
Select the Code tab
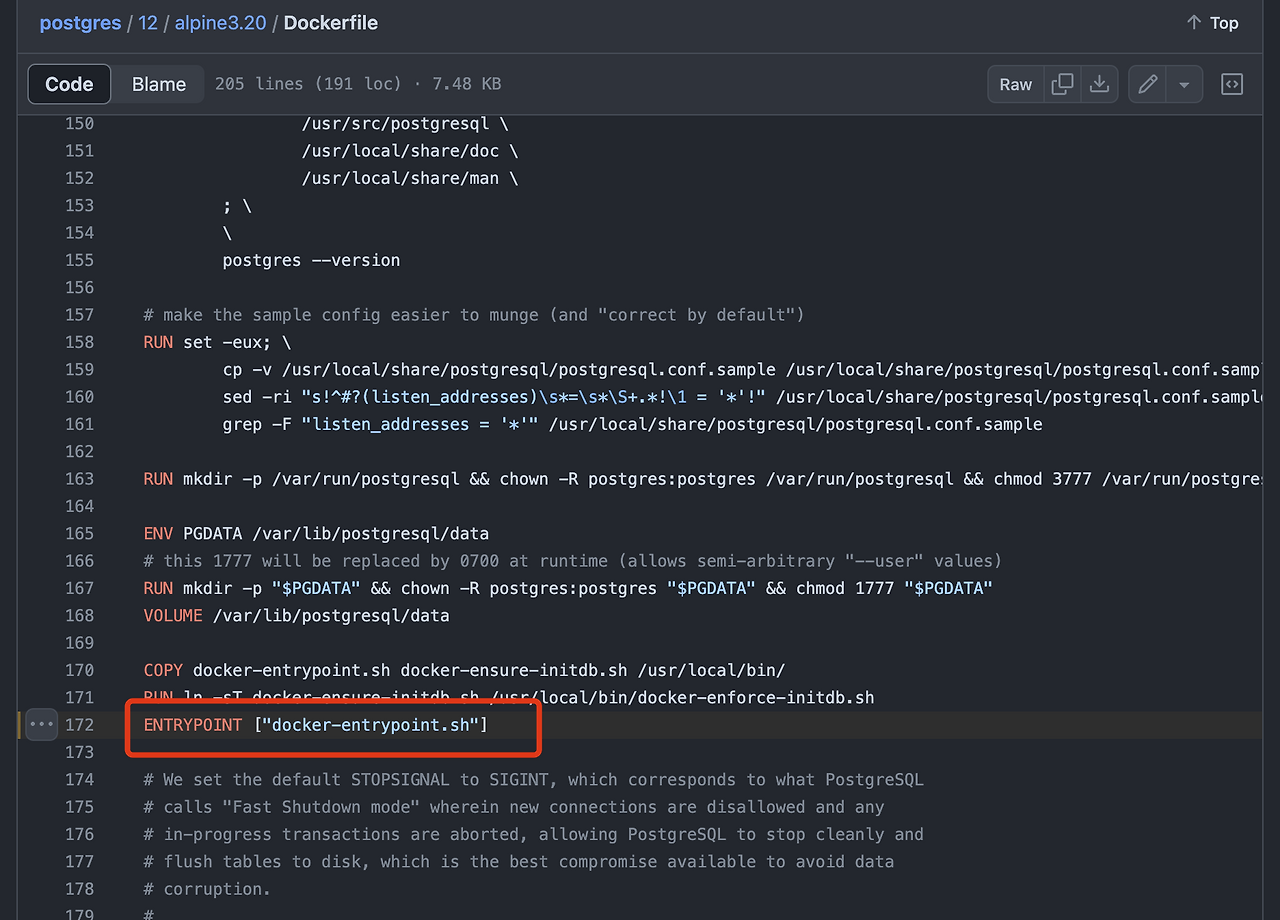pyautogui.click(x=69, y=84)
